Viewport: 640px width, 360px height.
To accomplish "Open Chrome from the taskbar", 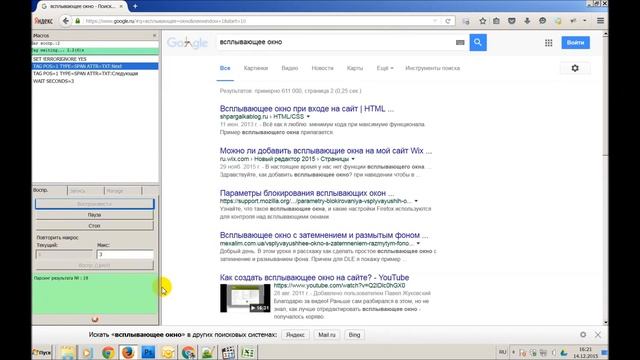I will [x=108, y=352].
